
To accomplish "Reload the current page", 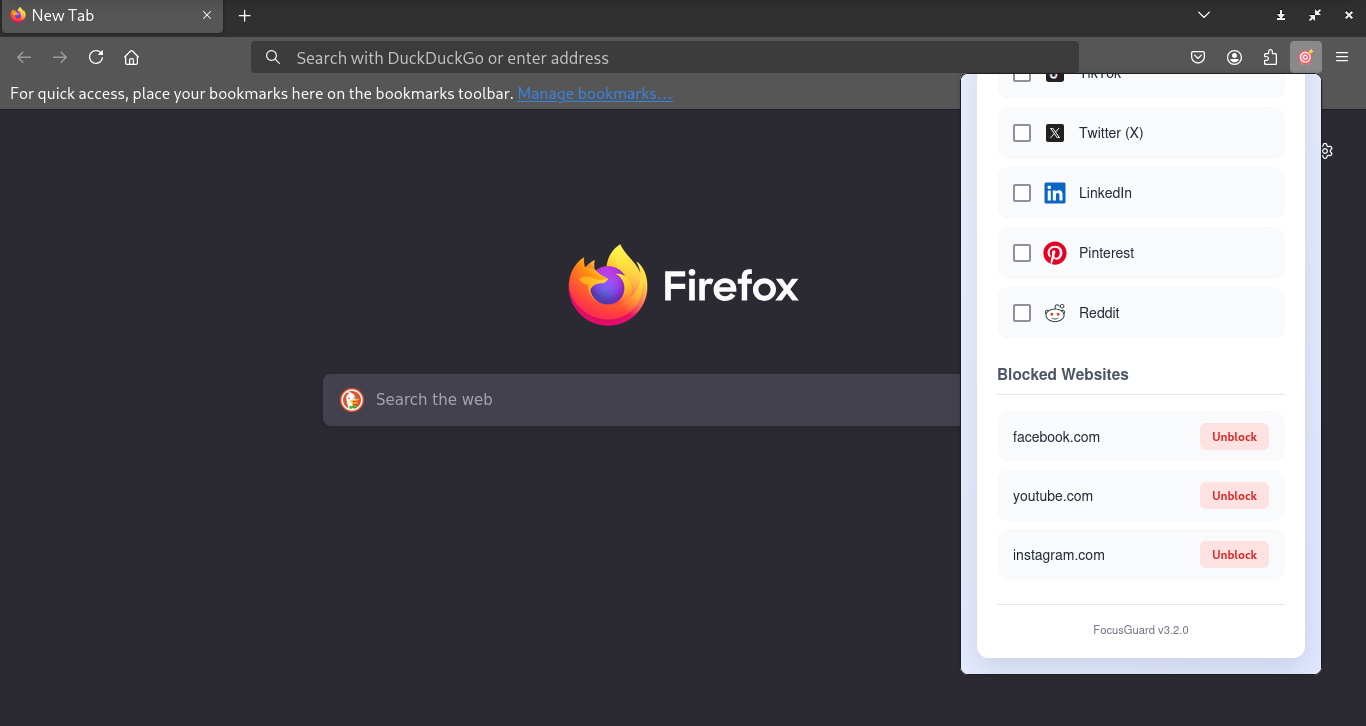I will pyautogui.click(x=96, y=58).
